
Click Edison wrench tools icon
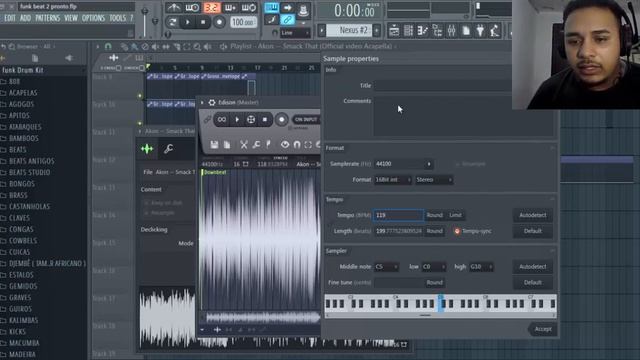[x=256, y=144]
